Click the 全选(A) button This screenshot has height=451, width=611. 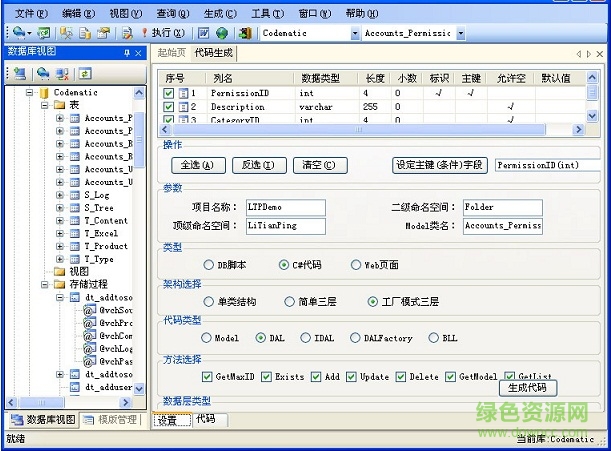[198, 165]
